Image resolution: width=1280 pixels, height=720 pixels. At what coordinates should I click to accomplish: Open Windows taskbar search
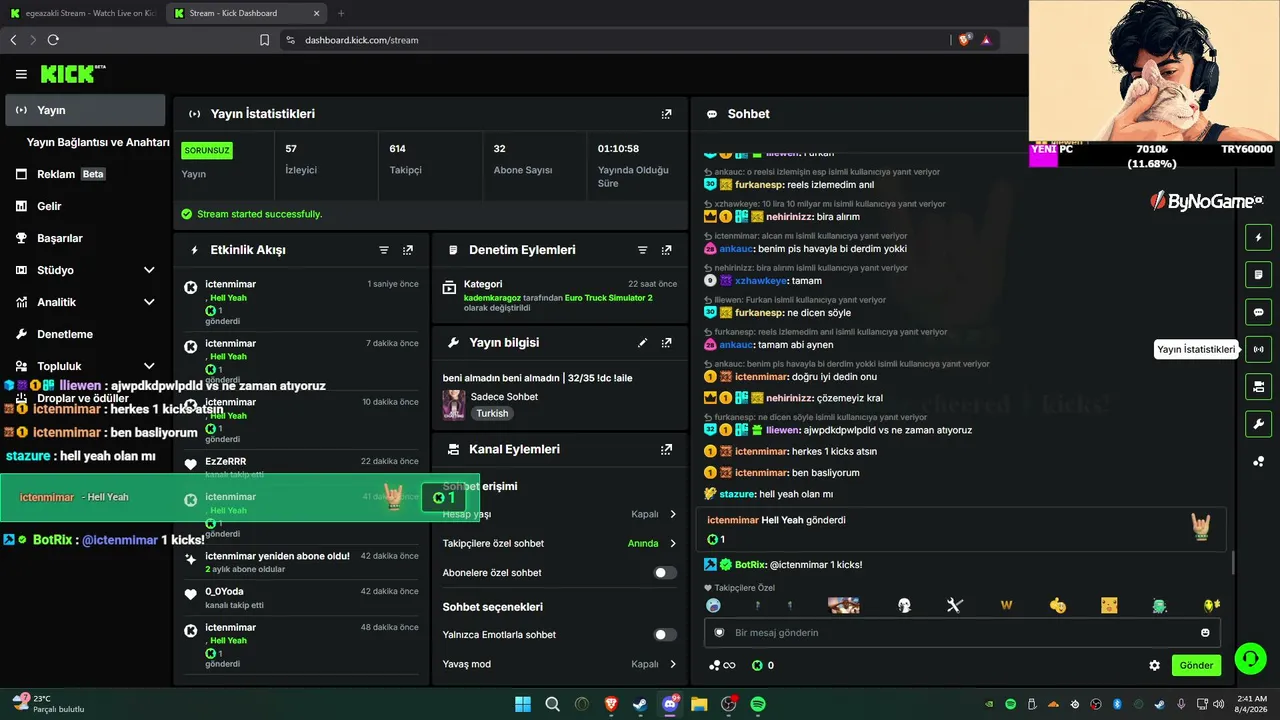pos(552,704)
